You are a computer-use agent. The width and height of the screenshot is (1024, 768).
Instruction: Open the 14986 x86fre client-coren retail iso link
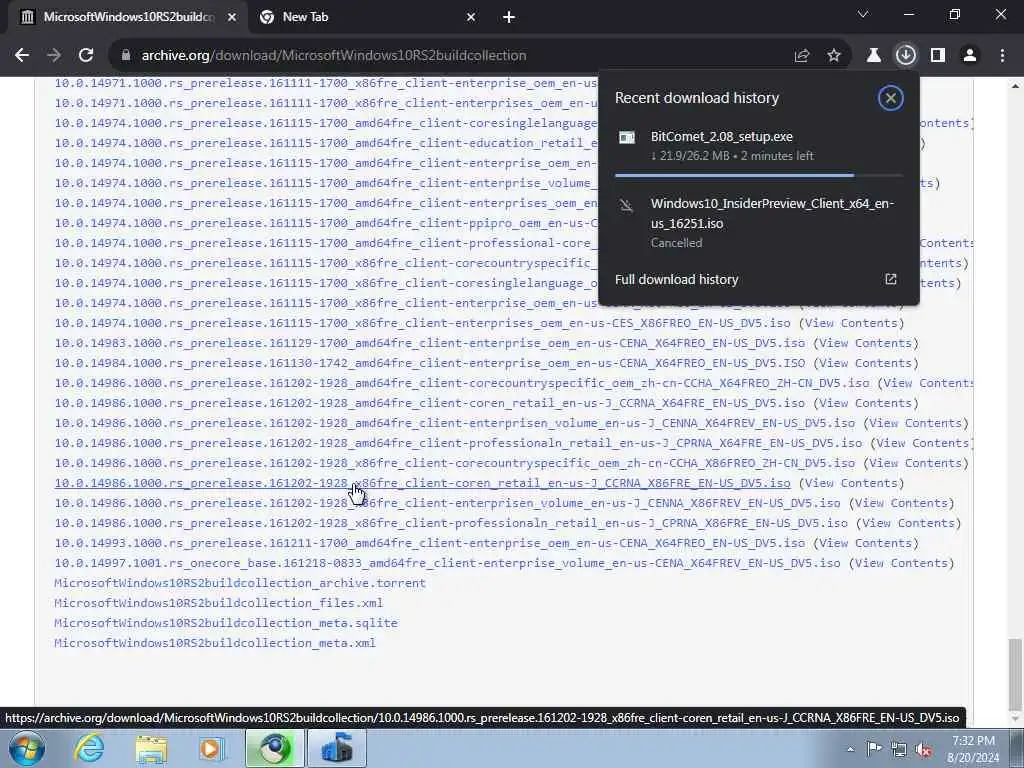[x=422, y=483]
